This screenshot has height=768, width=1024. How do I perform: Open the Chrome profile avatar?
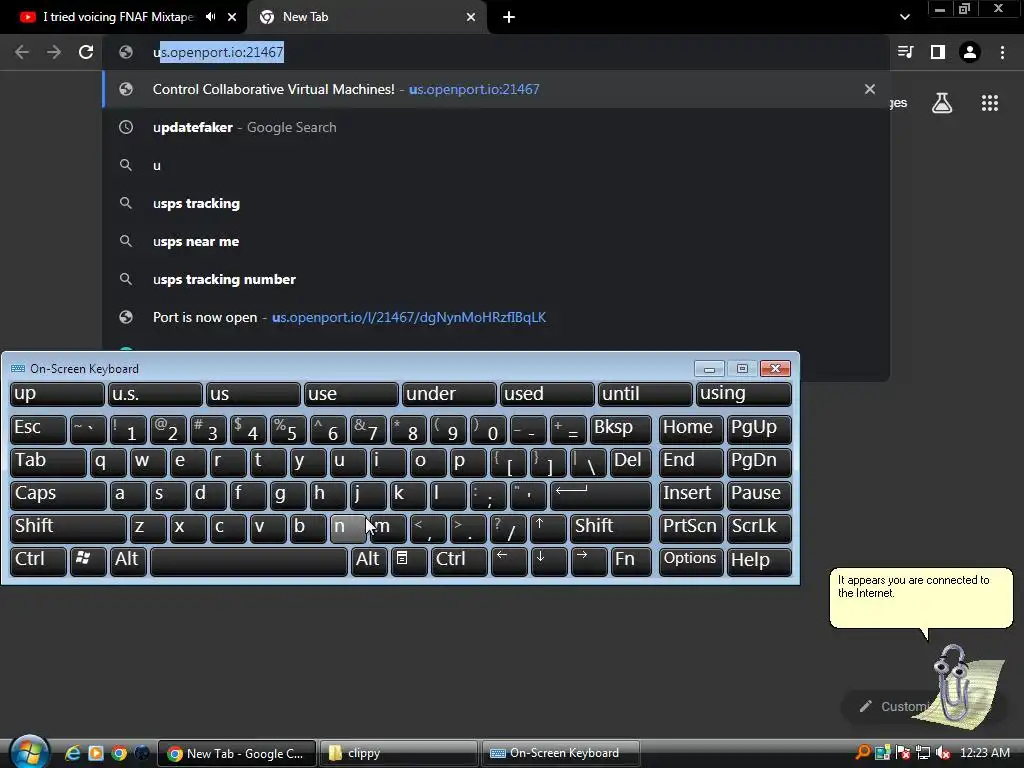970,52
